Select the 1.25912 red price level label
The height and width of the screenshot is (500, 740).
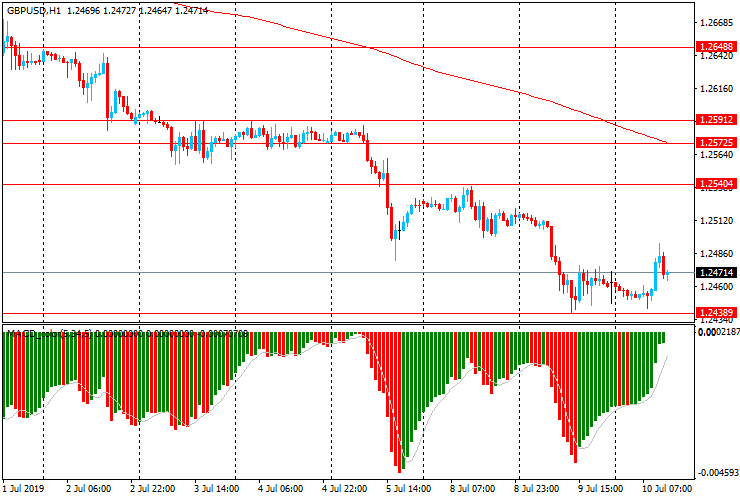[716, 120]
